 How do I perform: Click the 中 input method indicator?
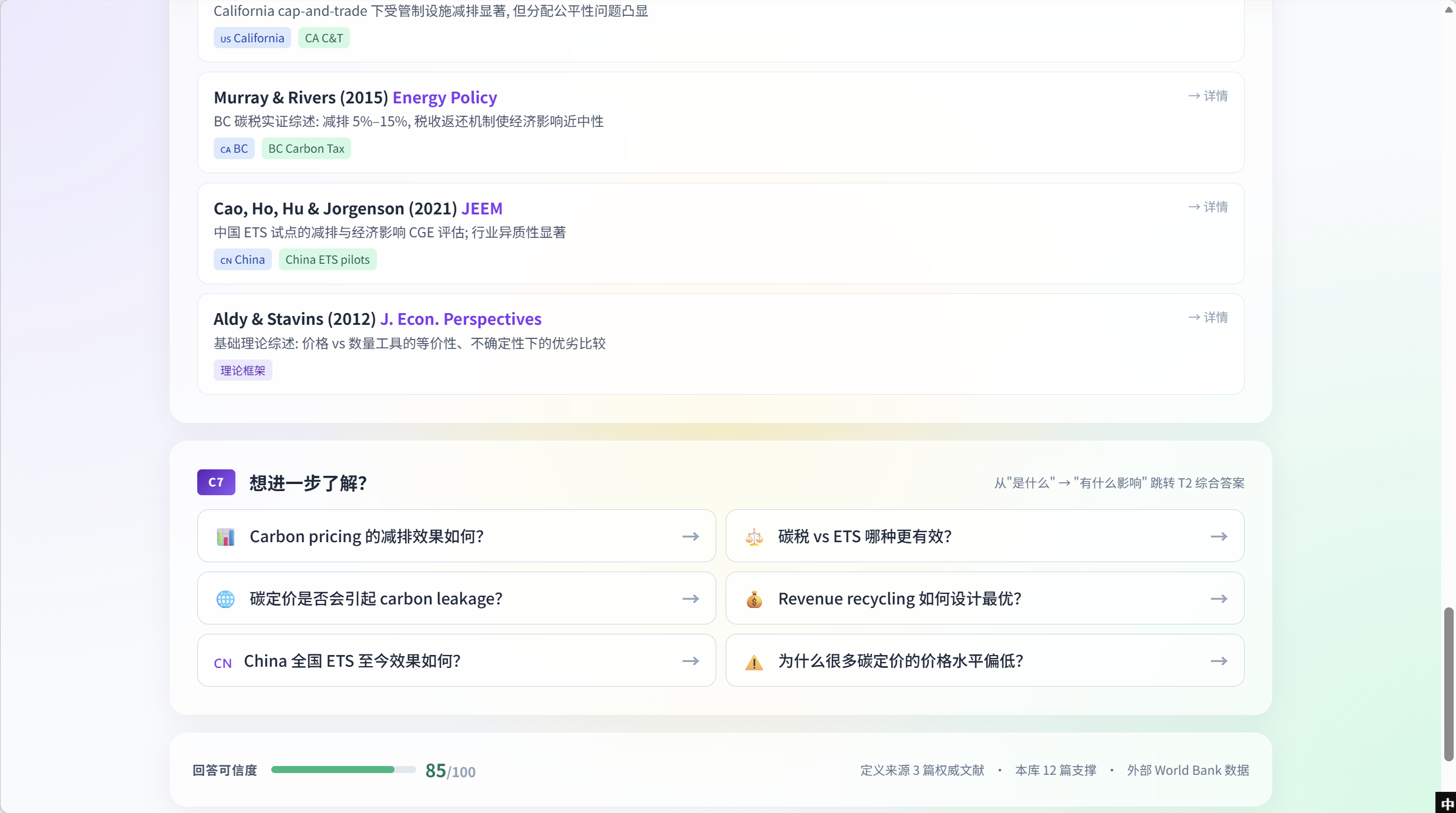[1447, 803]
